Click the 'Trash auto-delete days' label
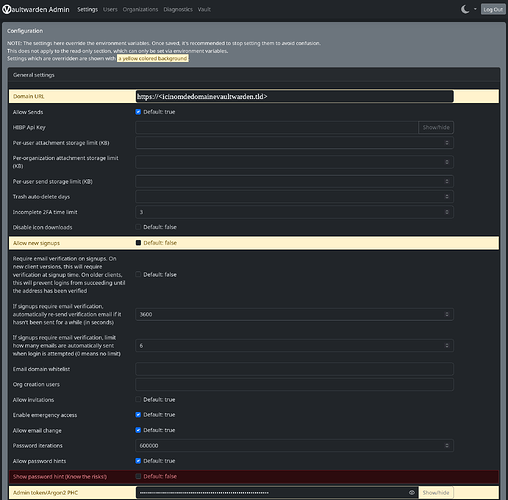Image resolution: width=508 pixels, height=500 pixels. pyautogui.click(x=41, y=197)
